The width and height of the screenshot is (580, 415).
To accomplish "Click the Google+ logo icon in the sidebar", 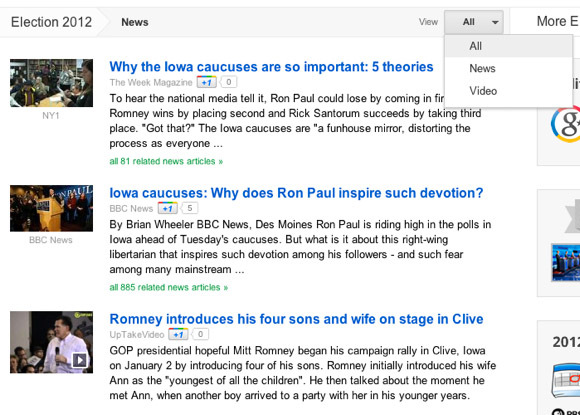I will (566, 124).
